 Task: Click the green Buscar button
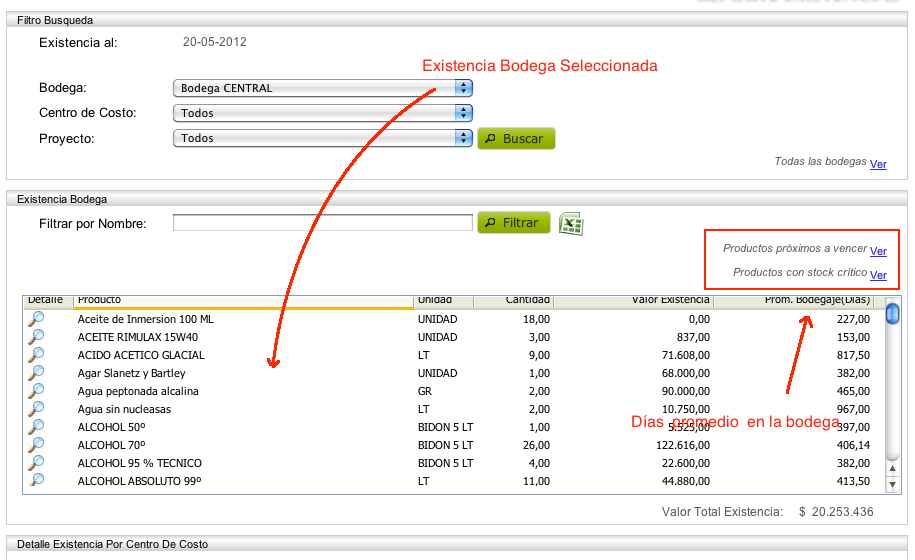point(516,139)
